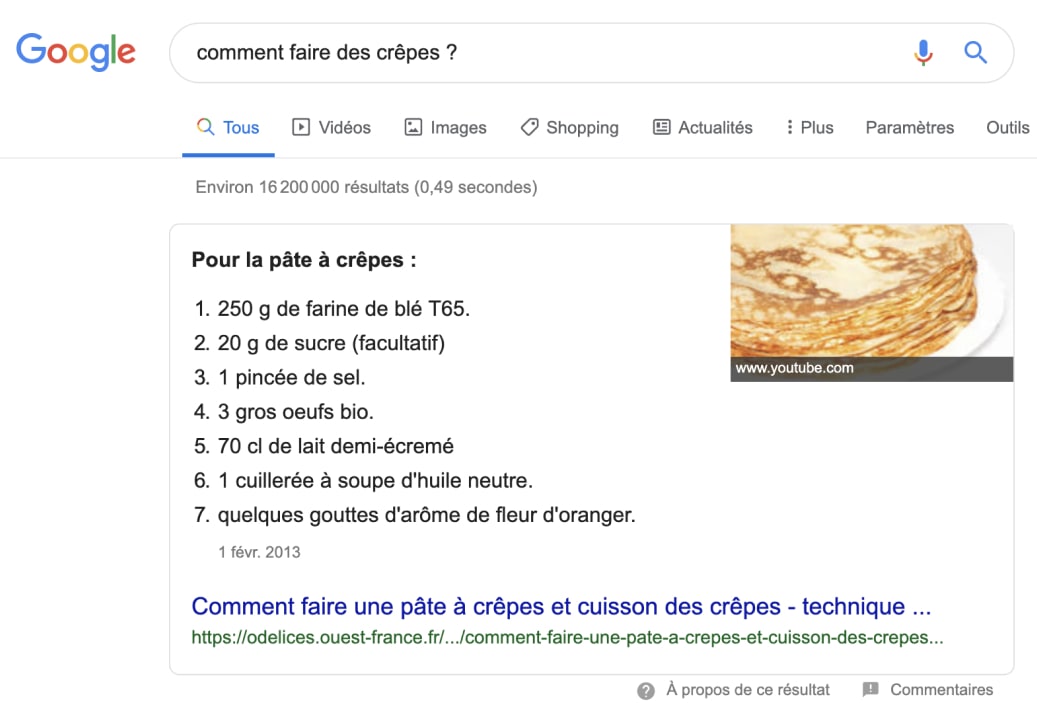Screen dimensions: 1037x703
Task: Click the price-tag icon beside Shopping
Action: [x=528, y=127]
